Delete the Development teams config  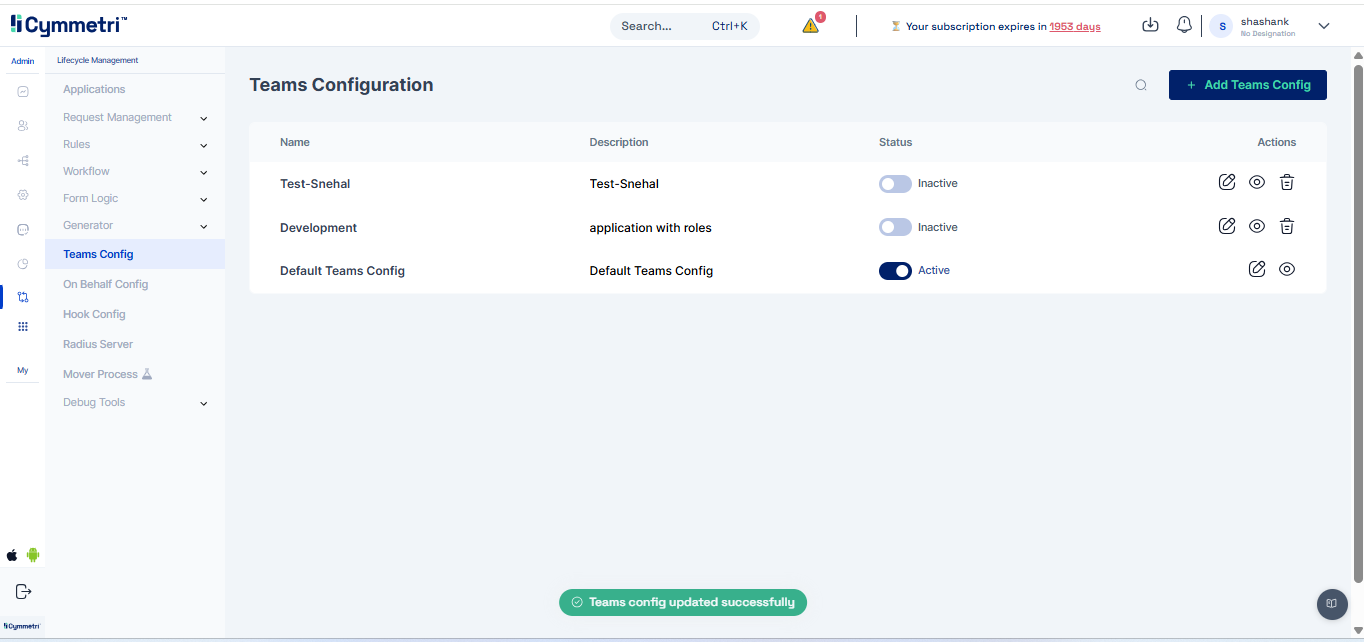click(1287, 226)
